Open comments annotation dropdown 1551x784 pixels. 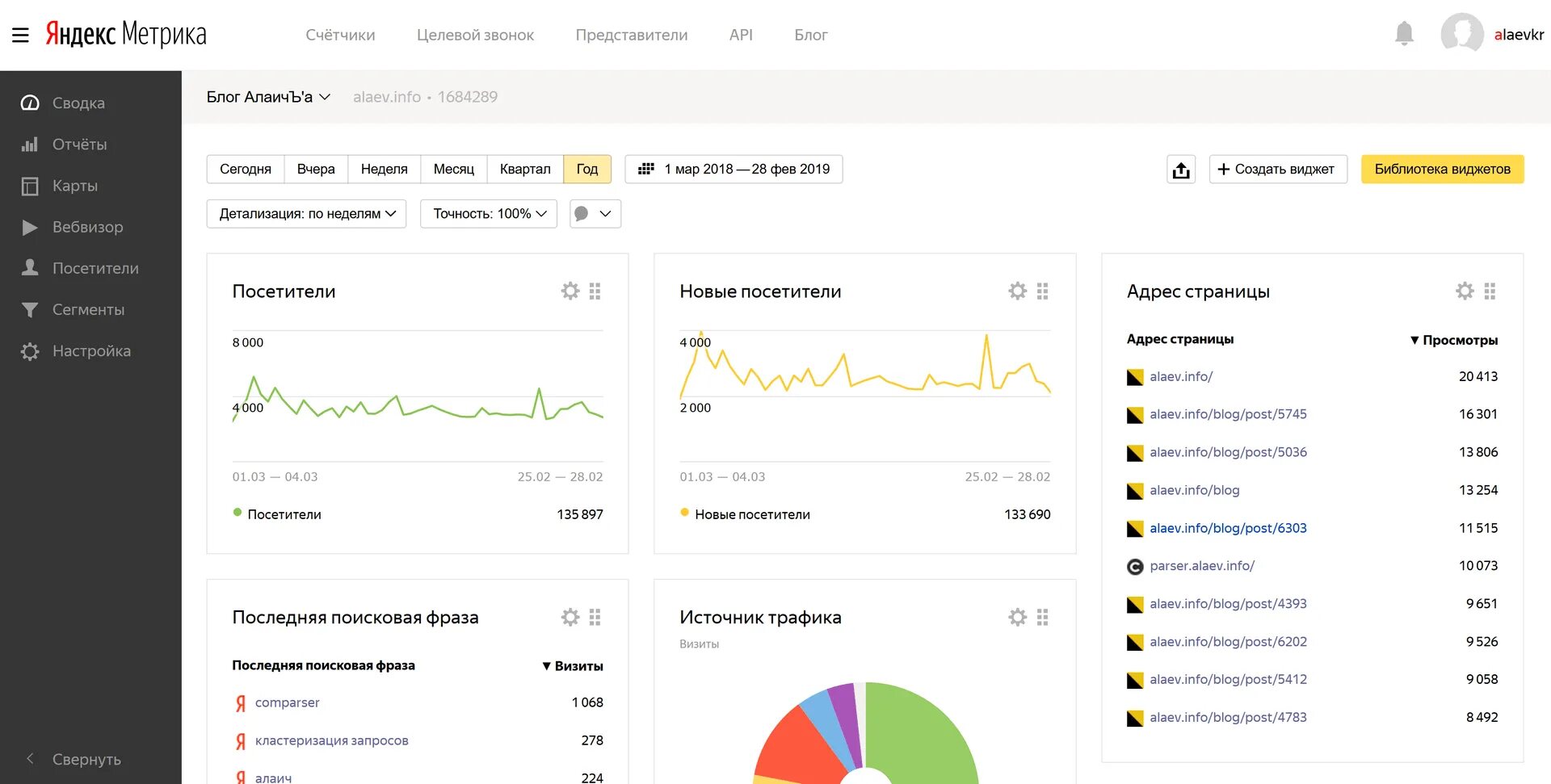(x=595, y=214)
